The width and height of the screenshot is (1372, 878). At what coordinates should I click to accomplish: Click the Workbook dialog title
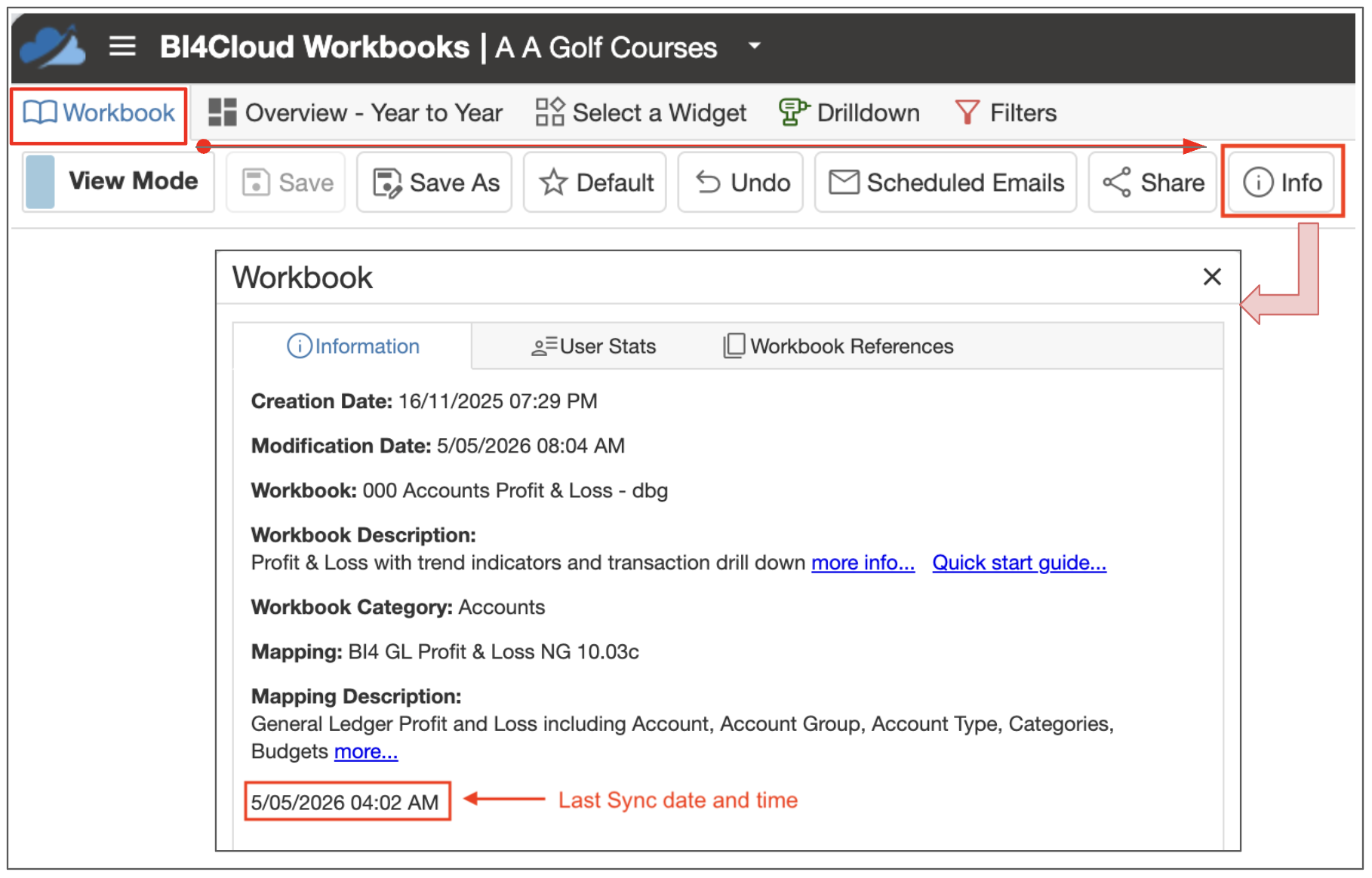point(303,278)
